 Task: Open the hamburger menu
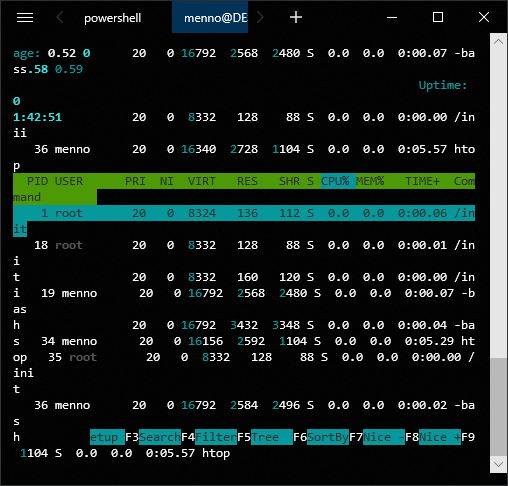pyautogui.click(x=25, y=18)
